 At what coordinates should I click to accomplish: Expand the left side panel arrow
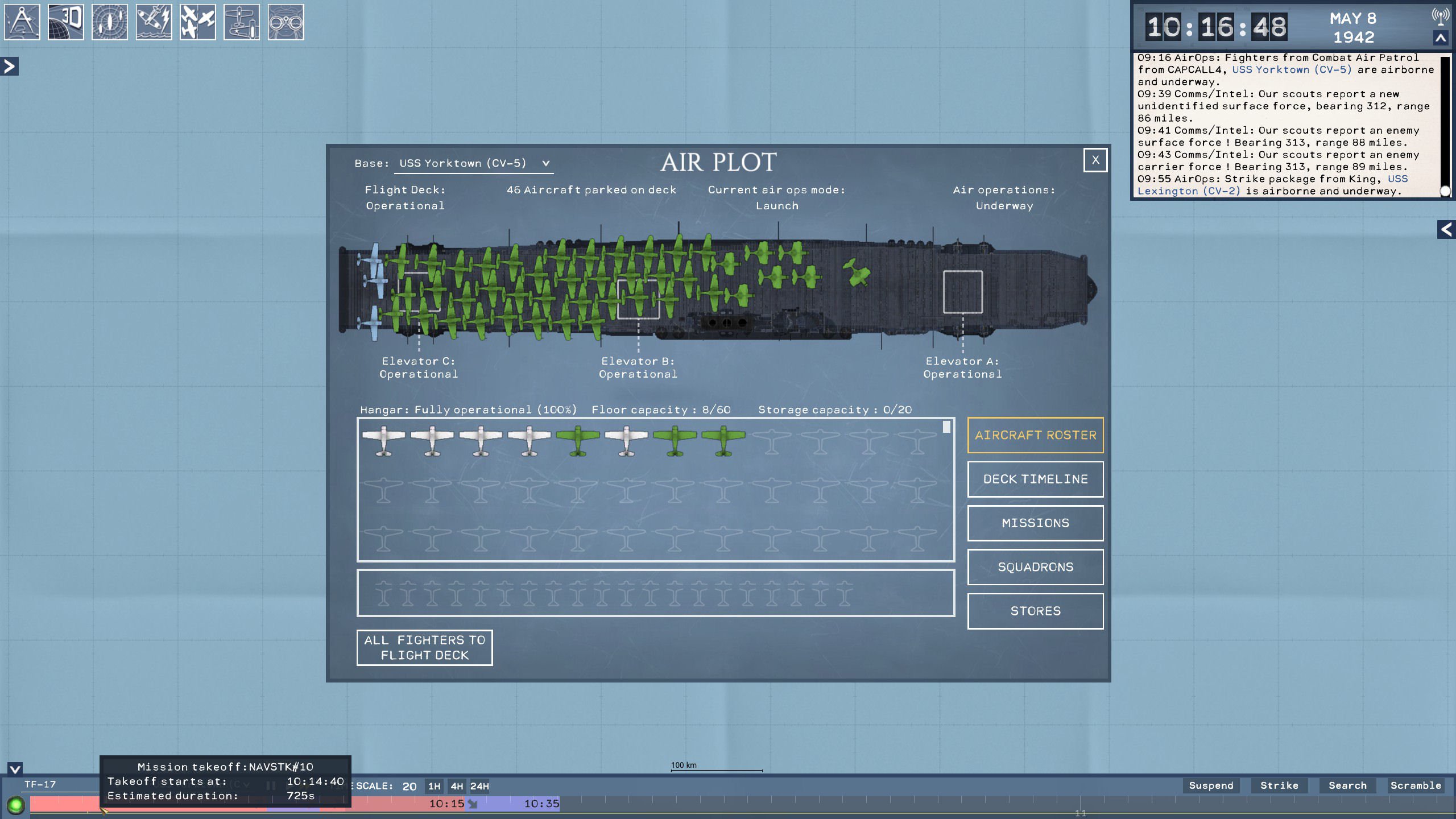(9, 67)
